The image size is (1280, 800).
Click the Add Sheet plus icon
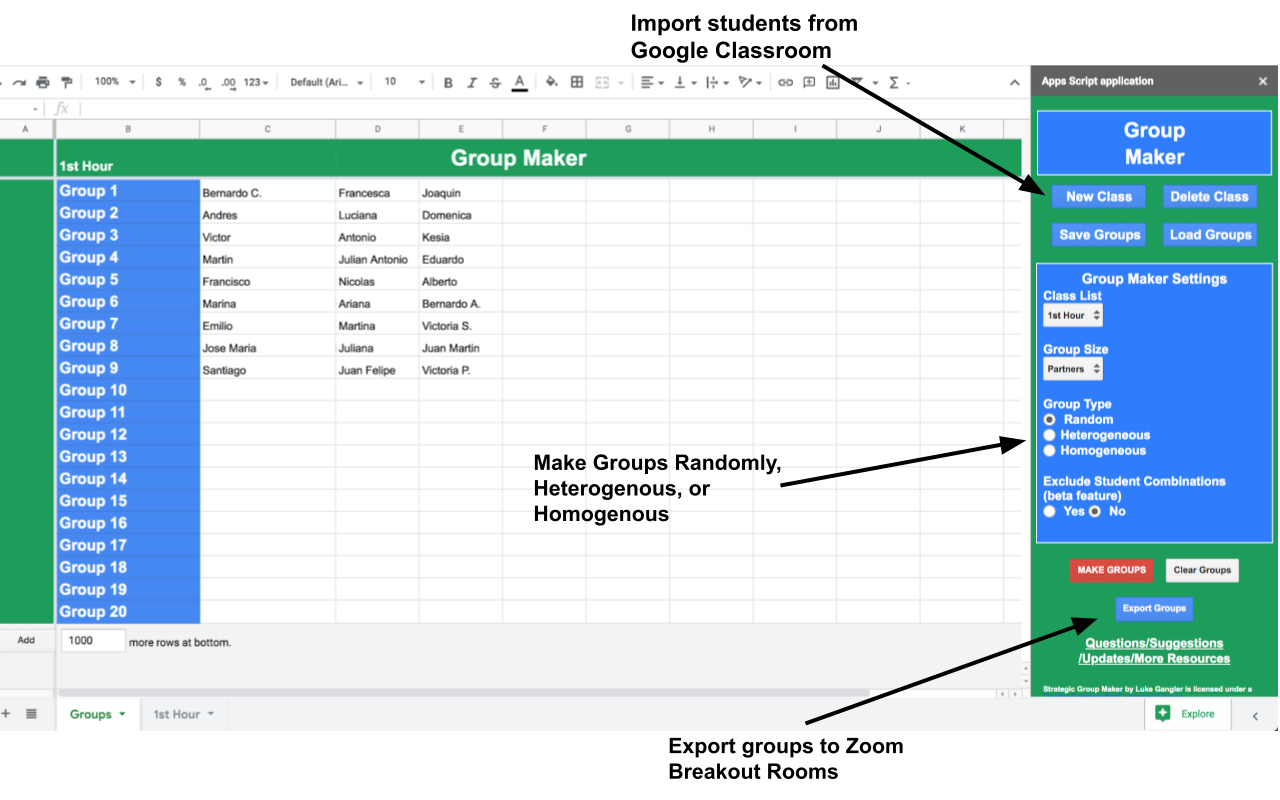pos(6,714)
